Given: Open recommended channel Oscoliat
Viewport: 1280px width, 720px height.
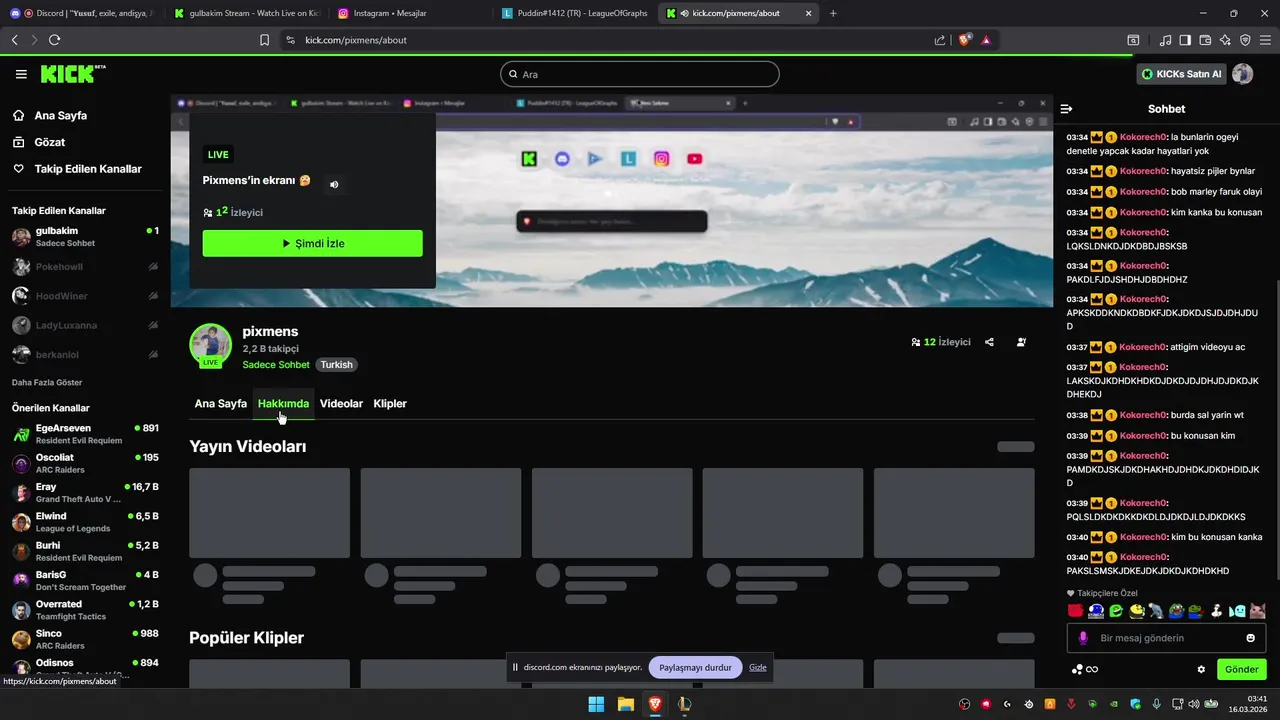Looking at the screenshot, I should coord(85,463).
